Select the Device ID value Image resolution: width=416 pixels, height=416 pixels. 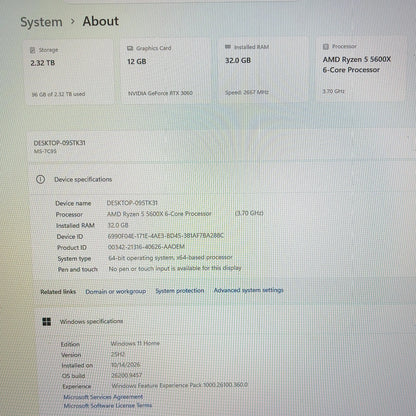166,236
